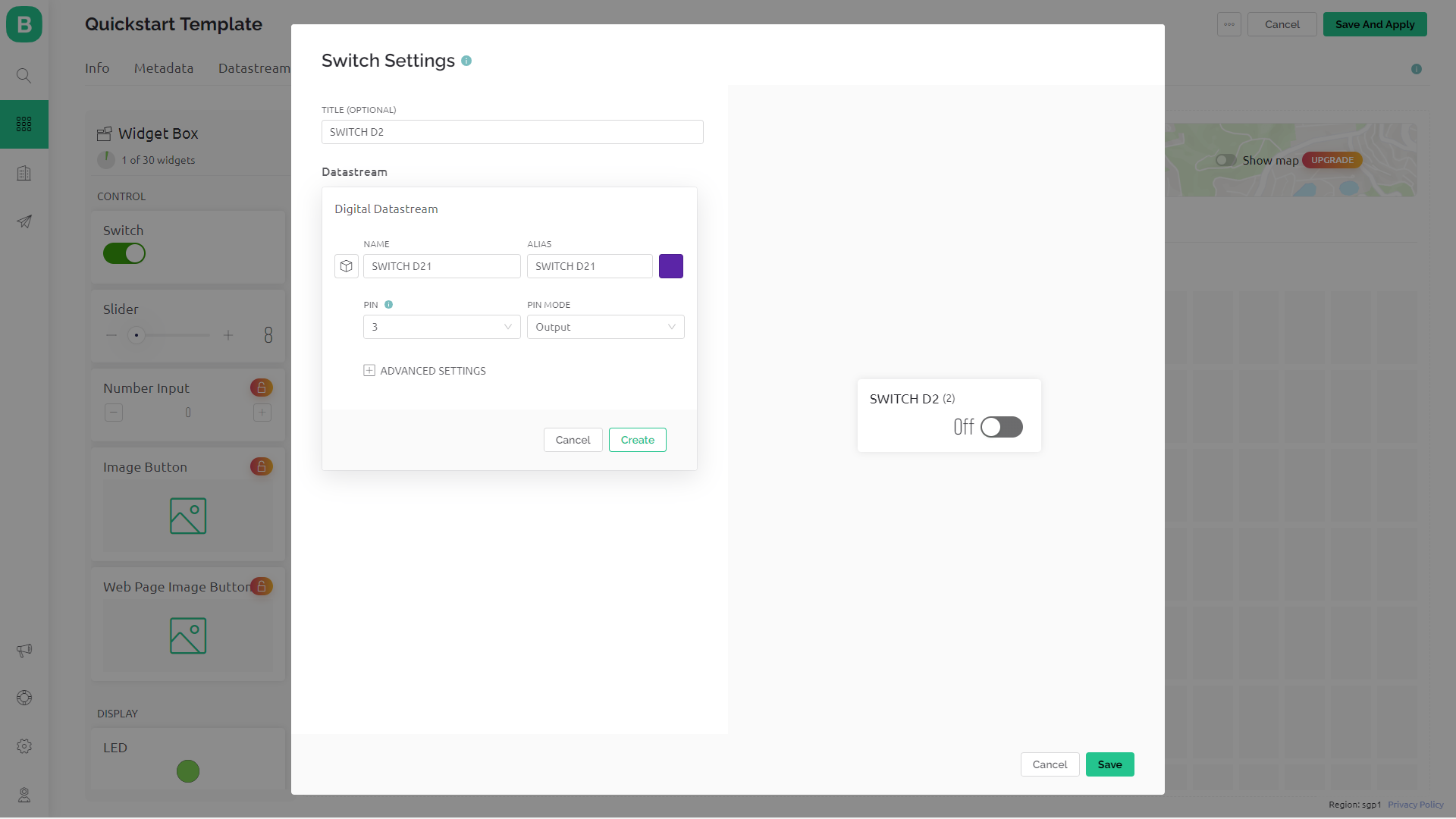Toggle the SWITCH D2 preview switch
The width and height of the screenshot is (1456, 819).
tap(1001, 427)
